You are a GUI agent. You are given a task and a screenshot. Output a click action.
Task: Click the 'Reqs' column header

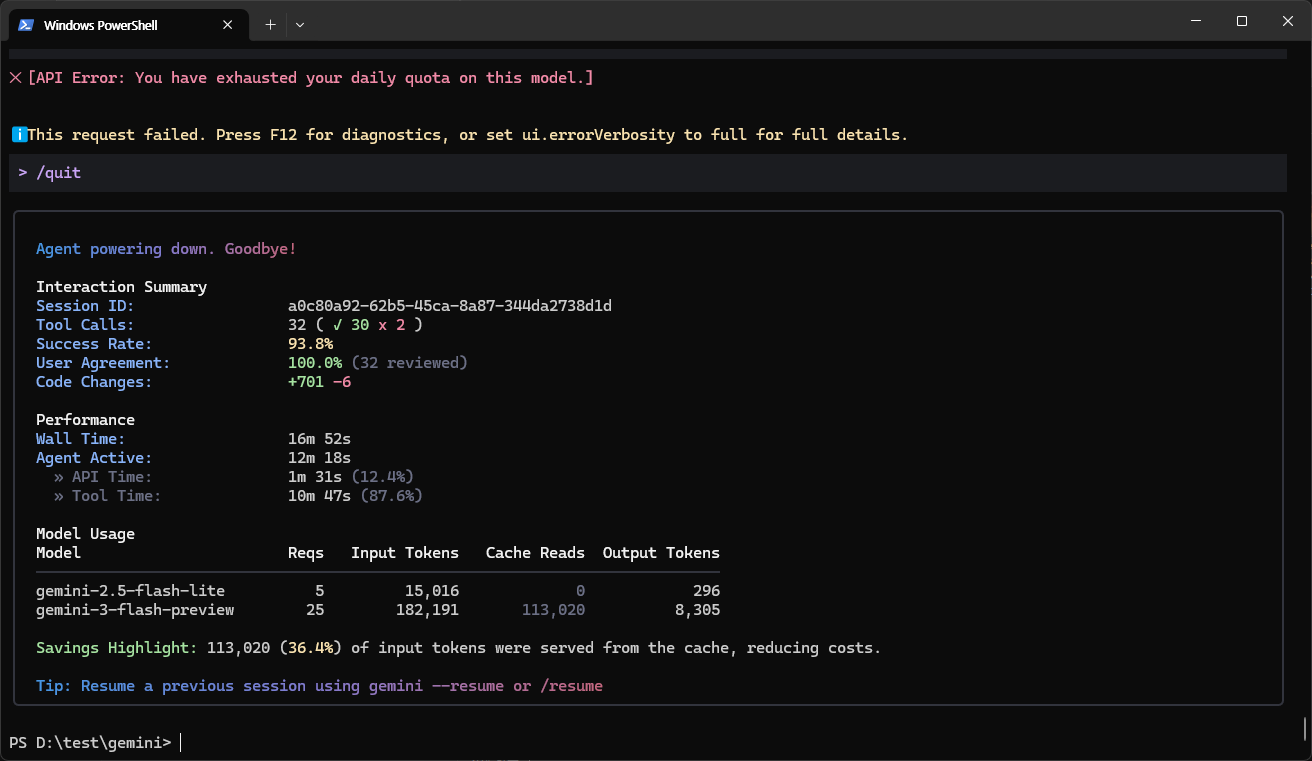click(306, 552)
